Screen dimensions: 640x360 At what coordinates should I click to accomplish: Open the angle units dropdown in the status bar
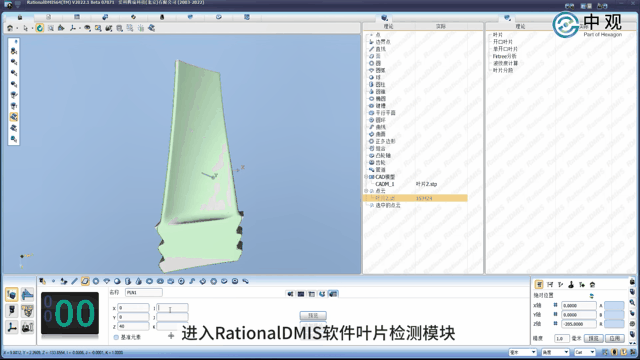coord(555,352)
